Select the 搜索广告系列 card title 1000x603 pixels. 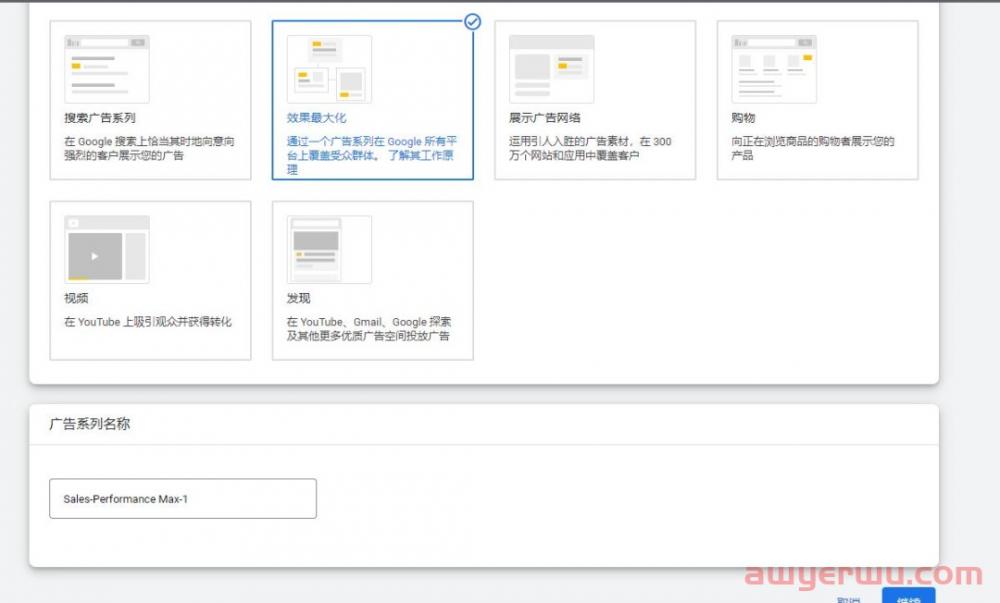(x=100, y=118)
